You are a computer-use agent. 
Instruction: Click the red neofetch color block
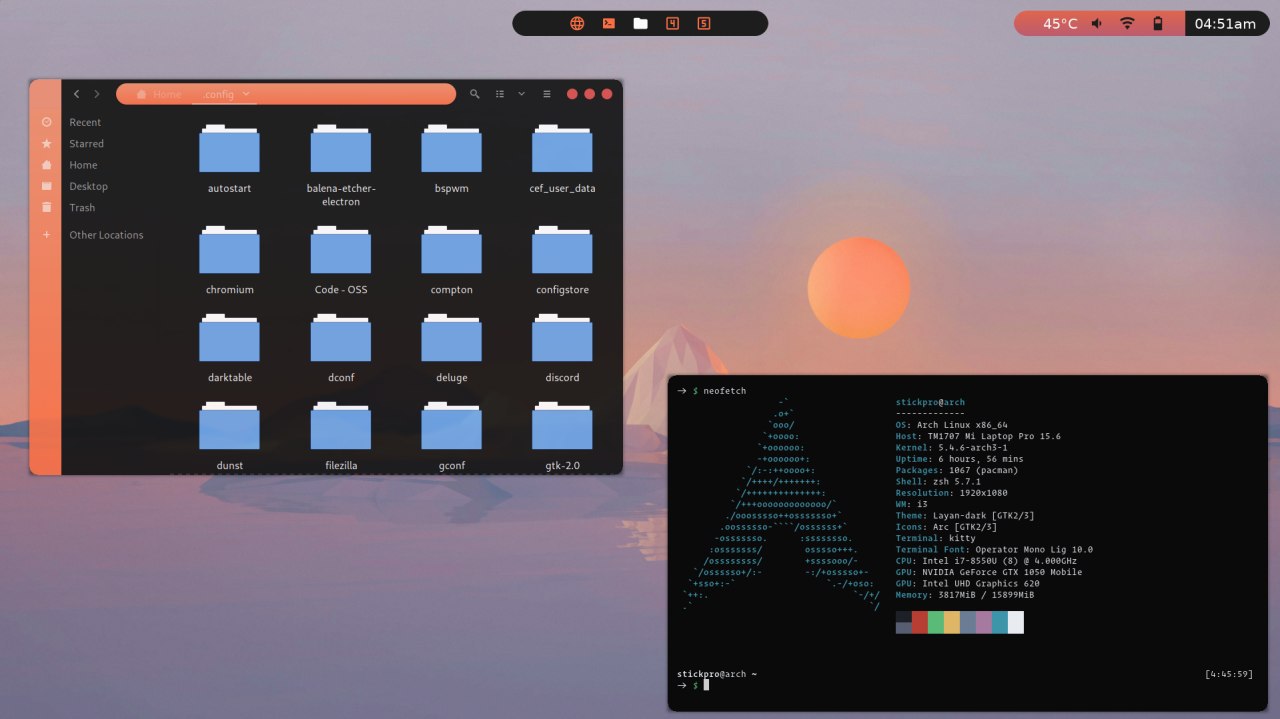(x=920, y=622)
